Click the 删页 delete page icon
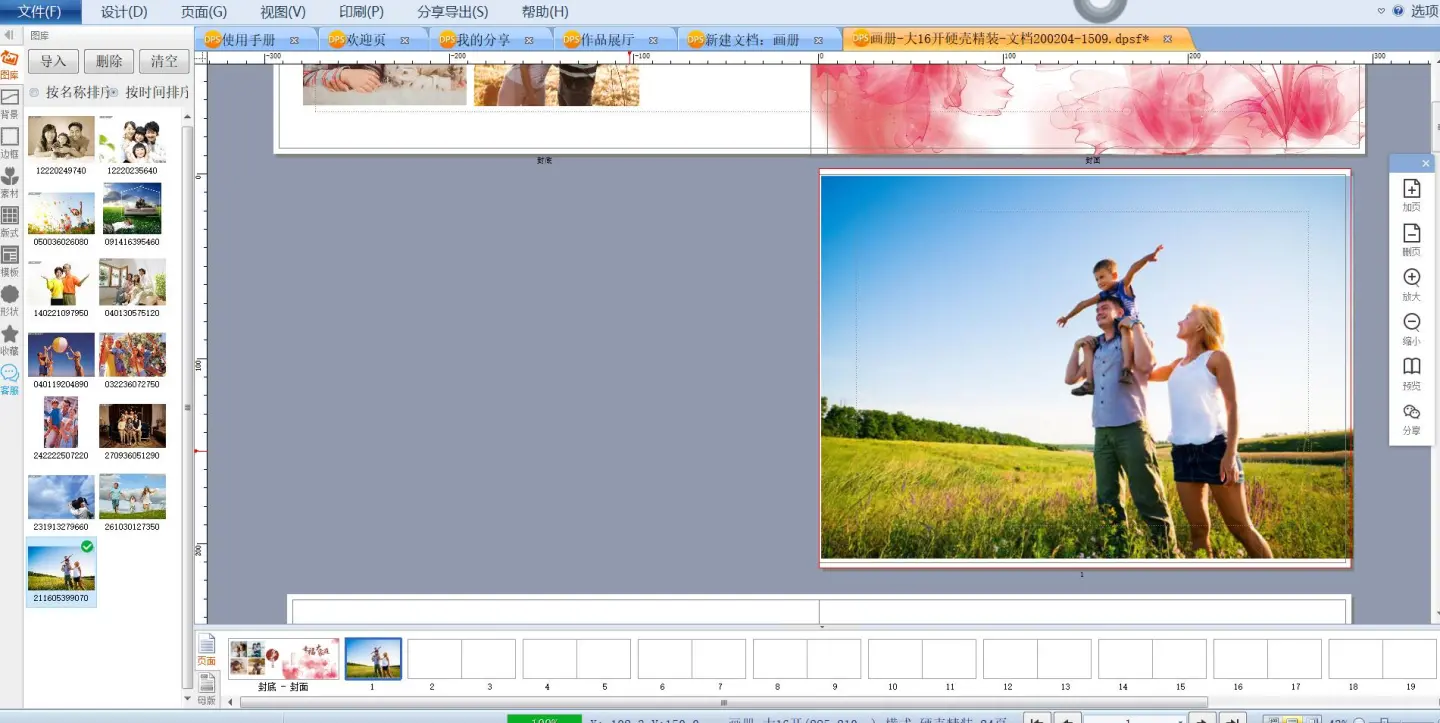This screenshot has width=1440, height=723. 1411,234
